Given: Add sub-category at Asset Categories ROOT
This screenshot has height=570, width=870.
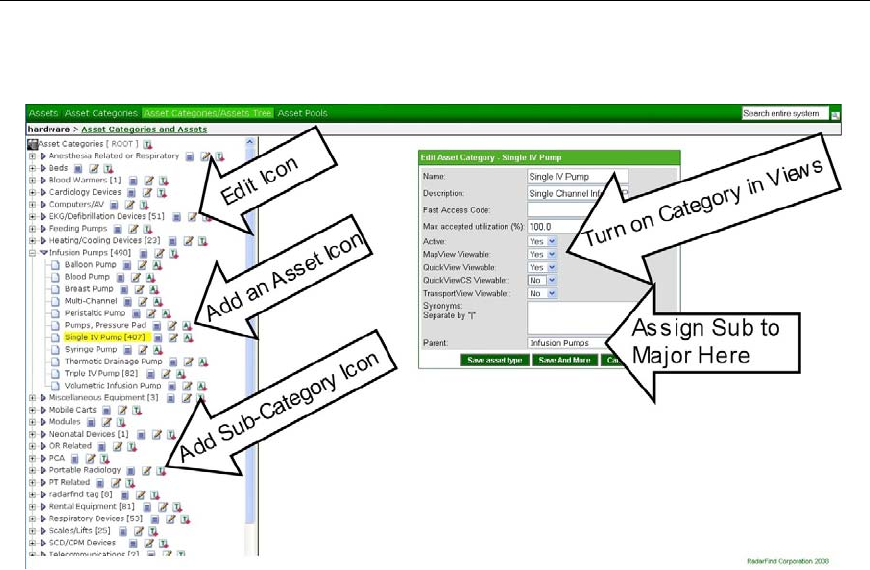Looking at the screenshot, I should (148, 144).
